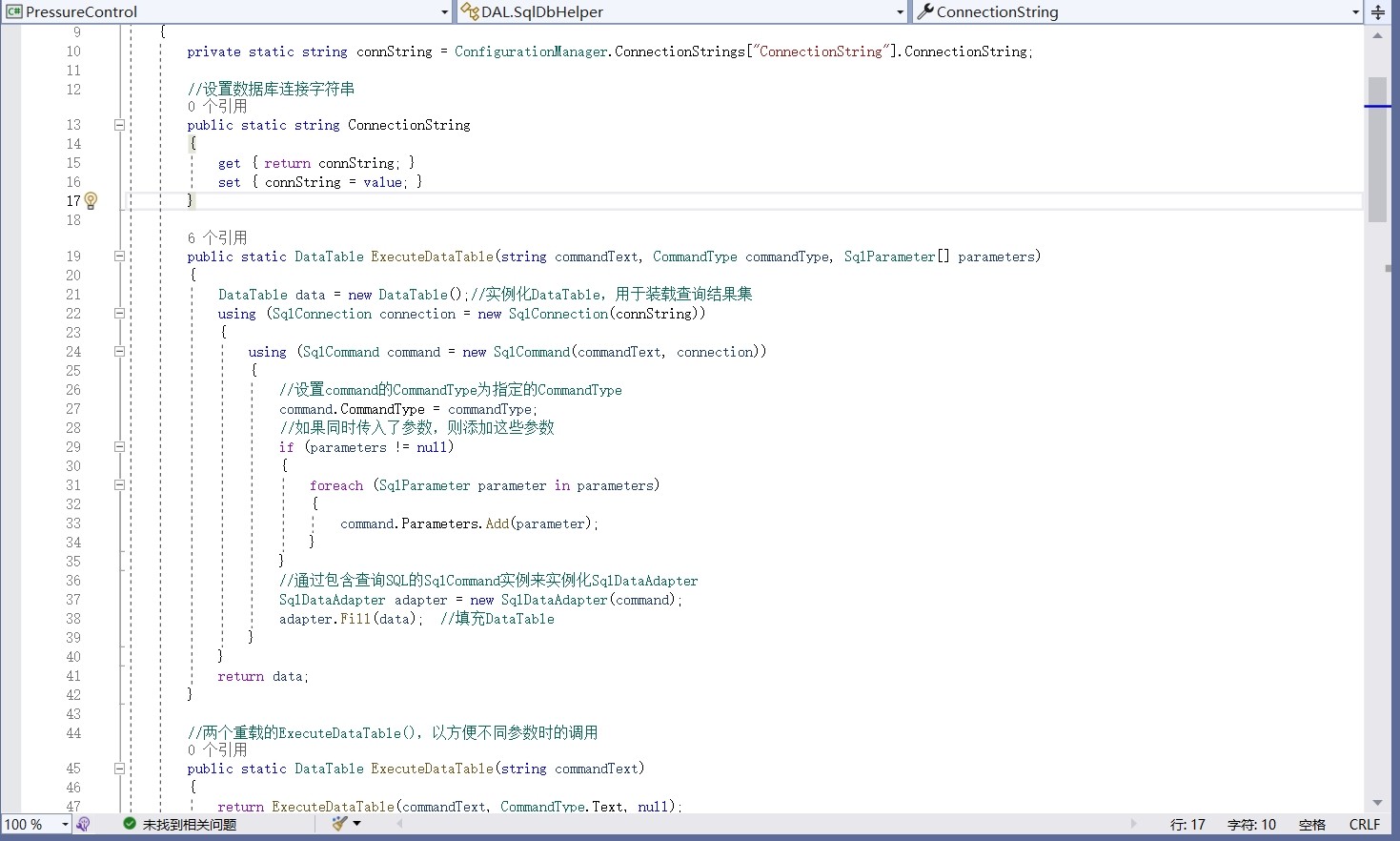
Task: Click 'connString = value;' in the set accessor
Action: click(336, 182)
